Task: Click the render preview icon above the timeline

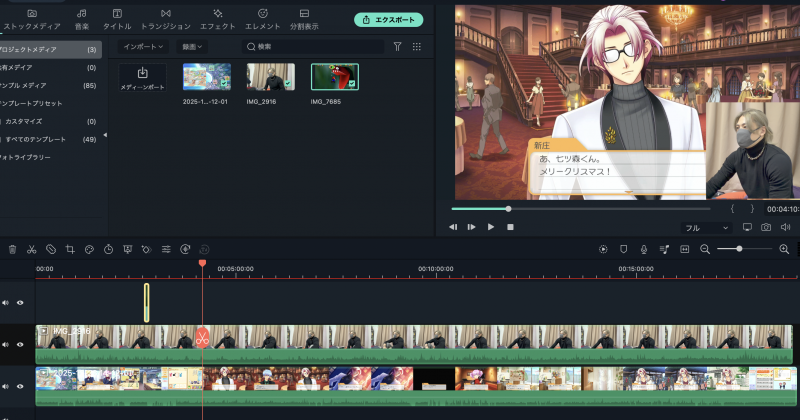Action: pos(603,249)
